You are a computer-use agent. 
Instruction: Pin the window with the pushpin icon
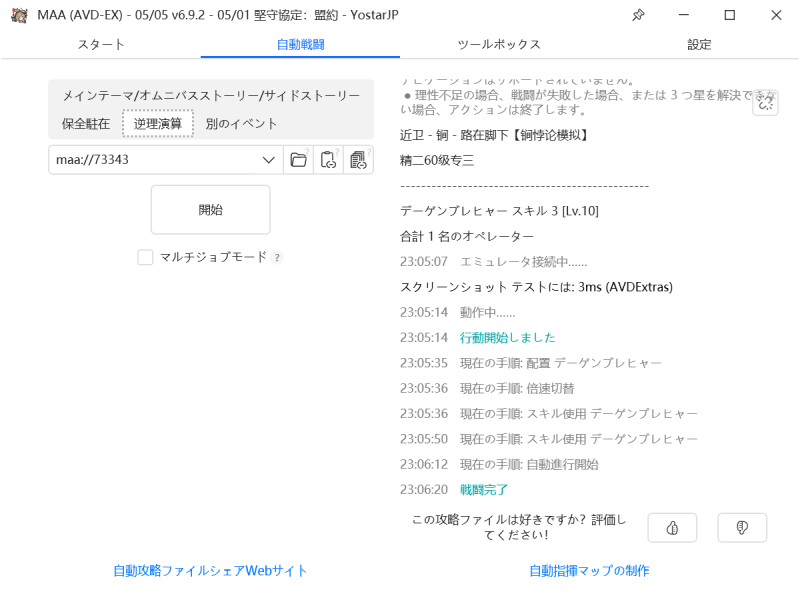(638, 15)
